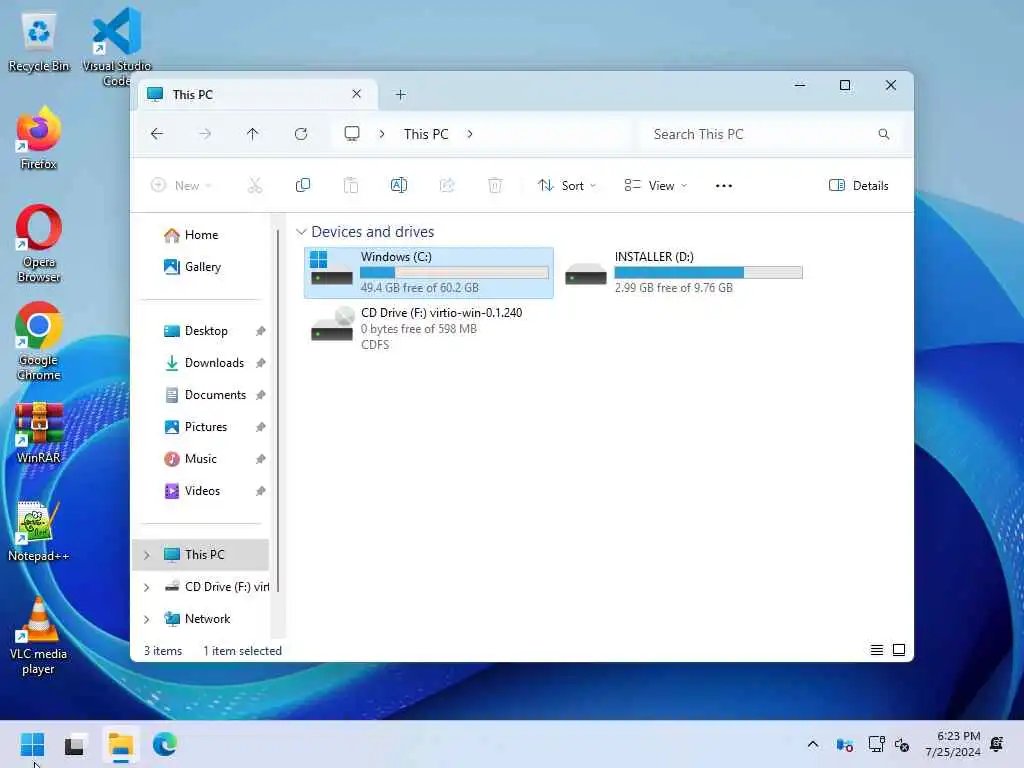The width and height of the screenshot is (1024, 768).
Task: Go forward with the right arrow
Action: [x=205, y=134]
